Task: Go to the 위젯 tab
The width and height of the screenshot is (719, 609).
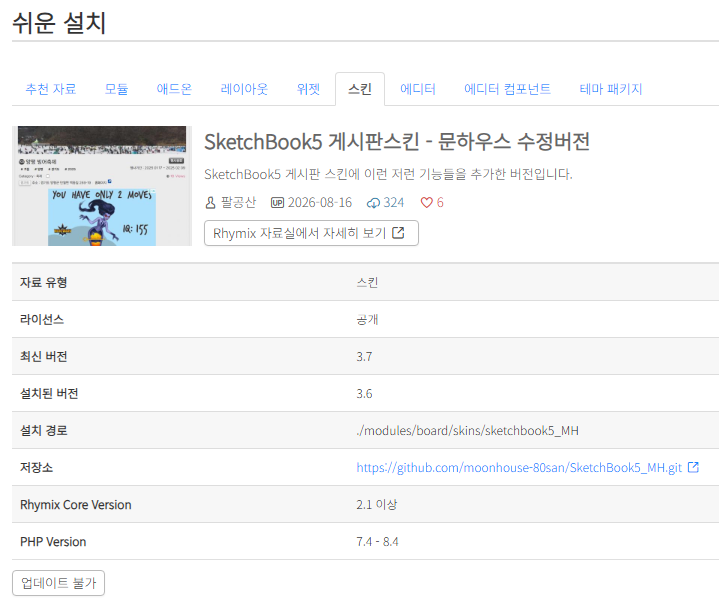Action: (308, 89)
